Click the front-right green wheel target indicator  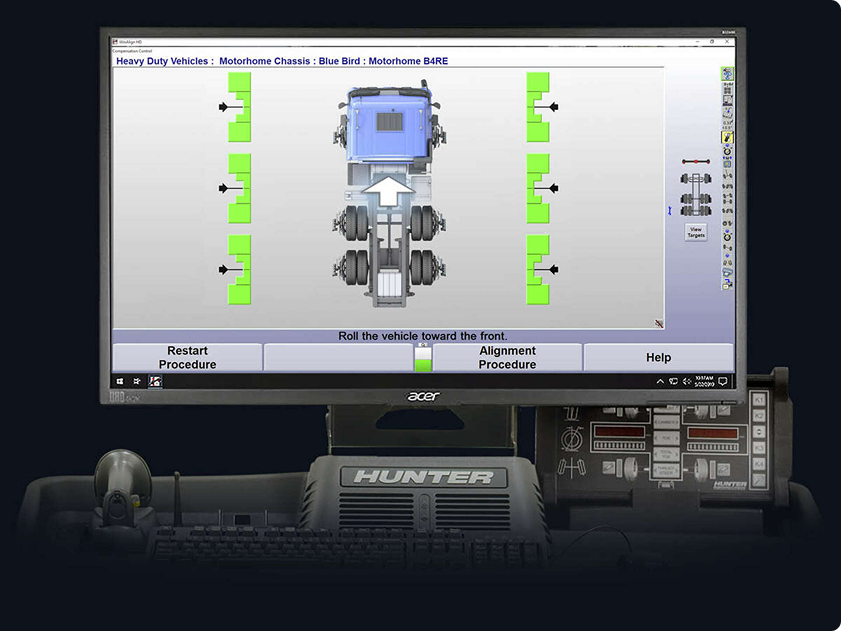pyautogui.click(x=538, y=107)
